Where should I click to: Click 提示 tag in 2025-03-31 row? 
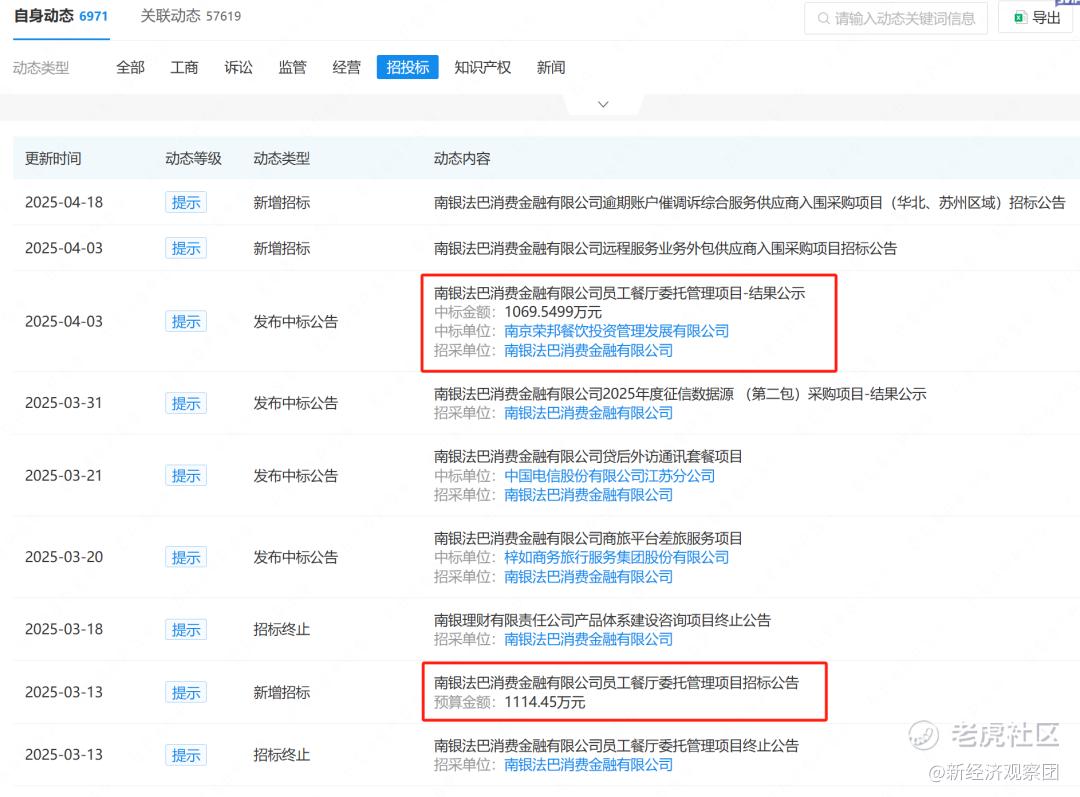coord(186,403)
